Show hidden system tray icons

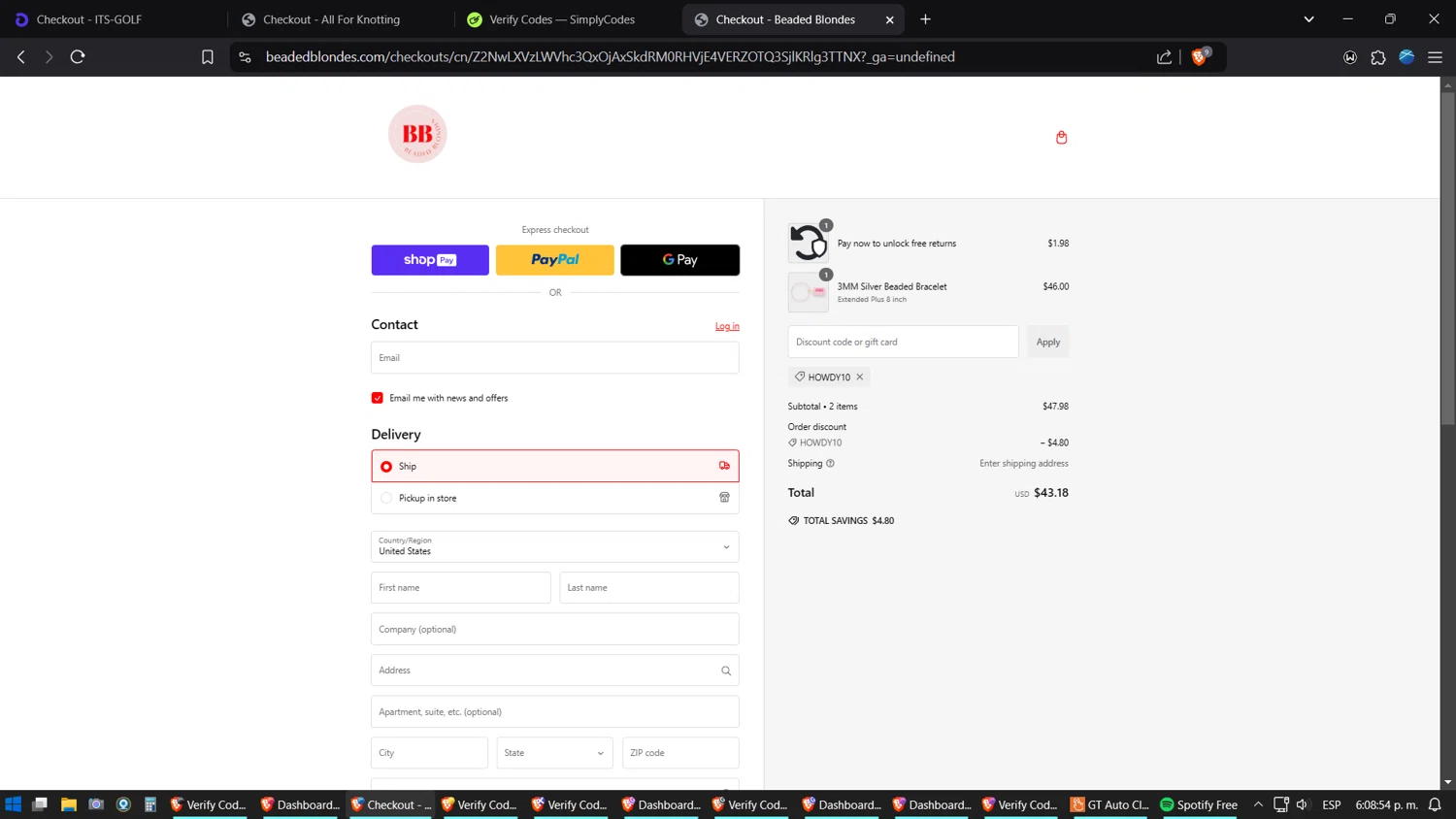point(1258,804)
